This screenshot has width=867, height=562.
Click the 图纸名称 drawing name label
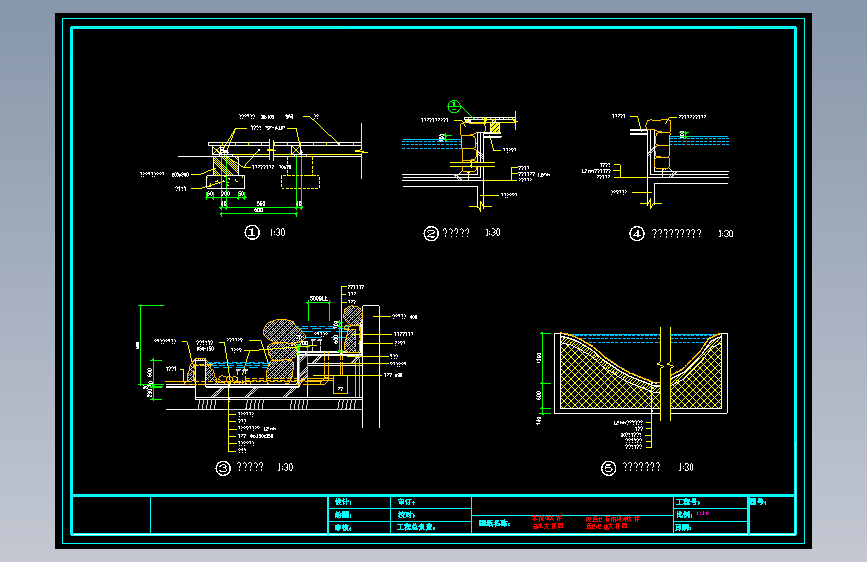[x=494, y=523]
